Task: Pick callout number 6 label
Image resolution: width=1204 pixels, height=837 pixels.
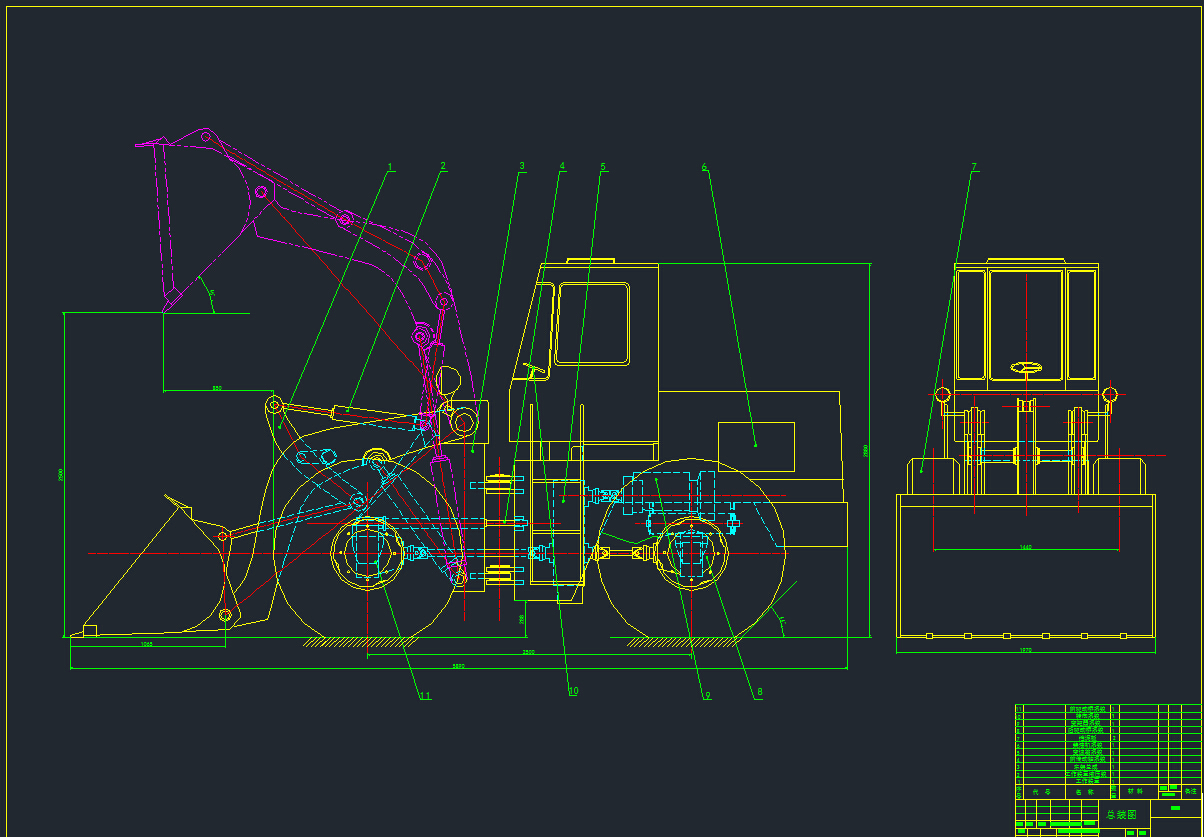Action: (704, 167)
